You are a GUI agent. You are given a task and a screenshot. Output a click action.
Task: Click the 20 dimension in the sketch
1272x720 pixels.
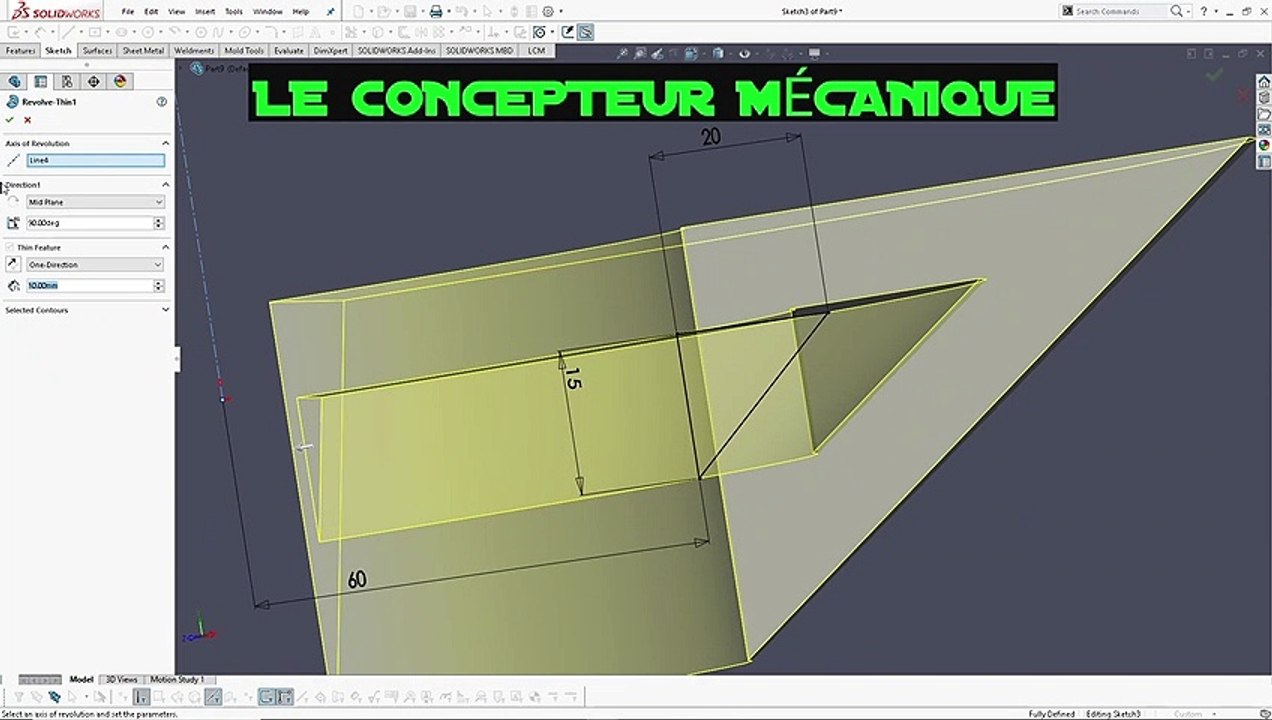click(710, 137)
